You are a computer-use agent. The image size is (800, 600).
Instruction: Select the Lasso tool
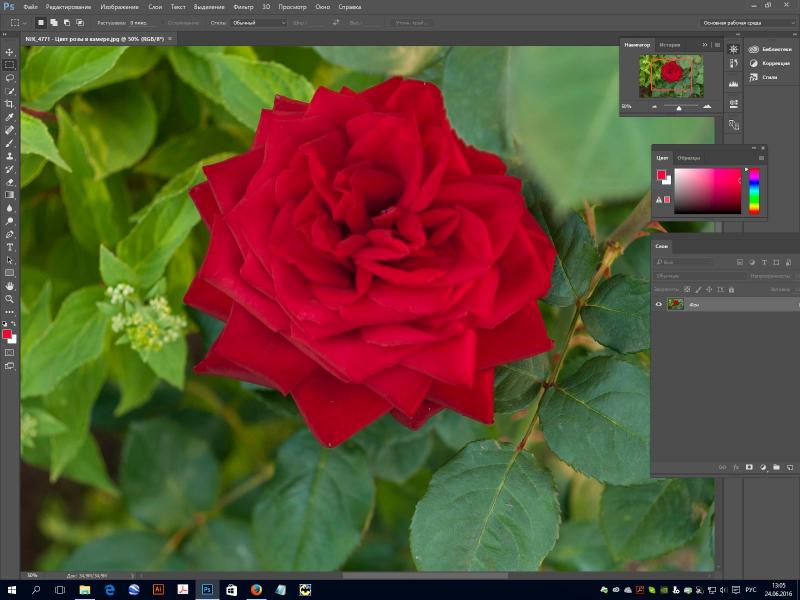10,78
